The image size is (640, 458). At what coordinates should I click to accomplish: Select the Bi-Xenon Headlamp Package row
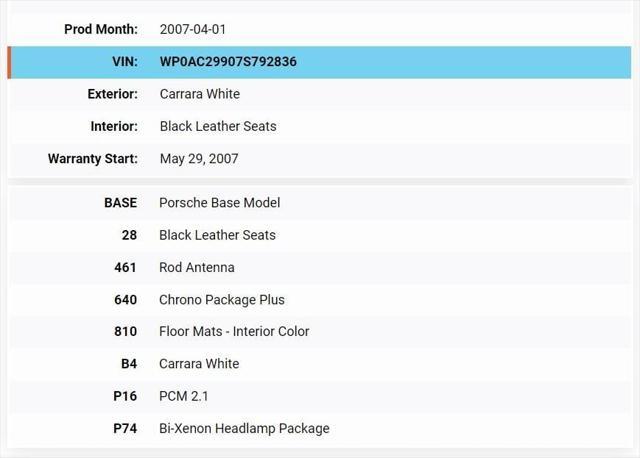[x=320, y=429]
